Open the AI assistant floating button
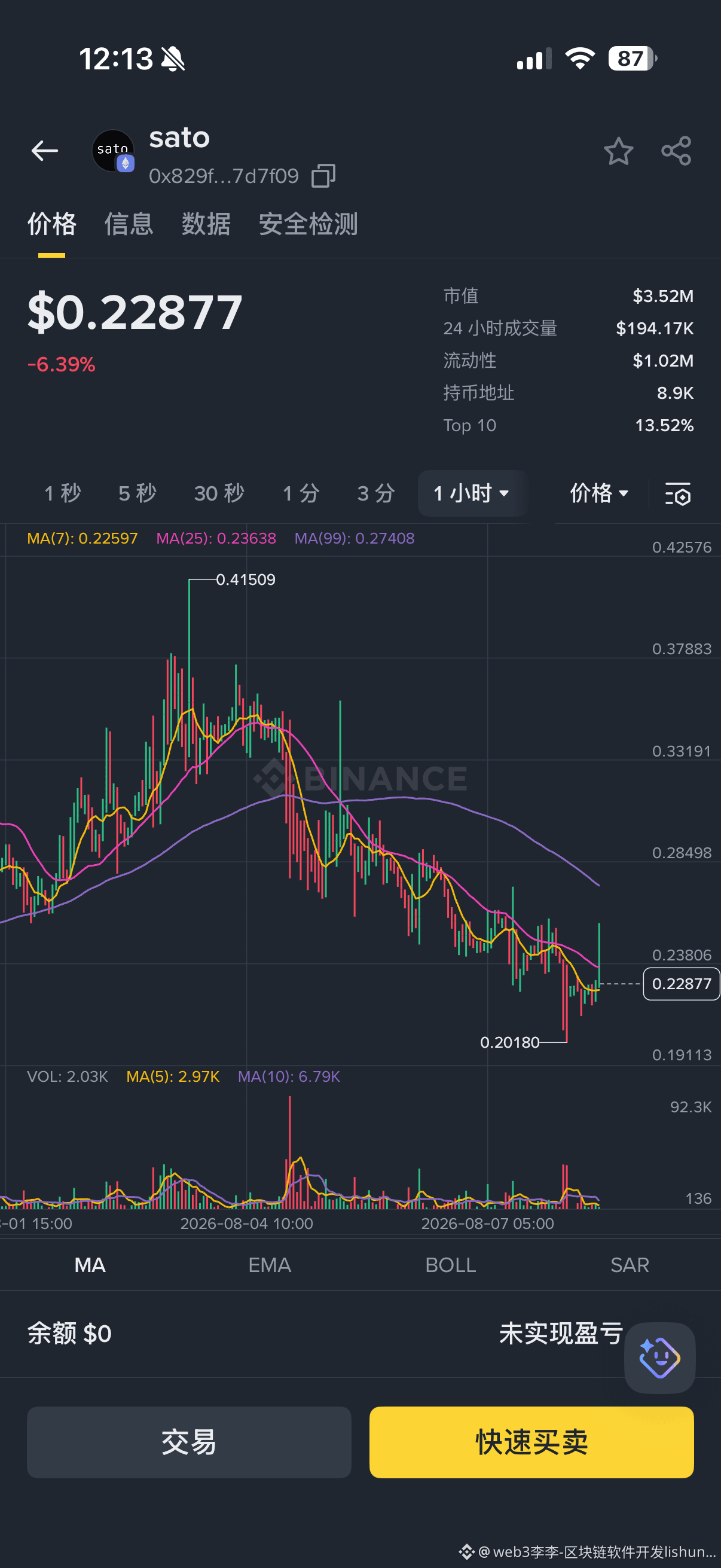Image resolution: width=721 pixels, height=1568 pixels. point(659,1357)
